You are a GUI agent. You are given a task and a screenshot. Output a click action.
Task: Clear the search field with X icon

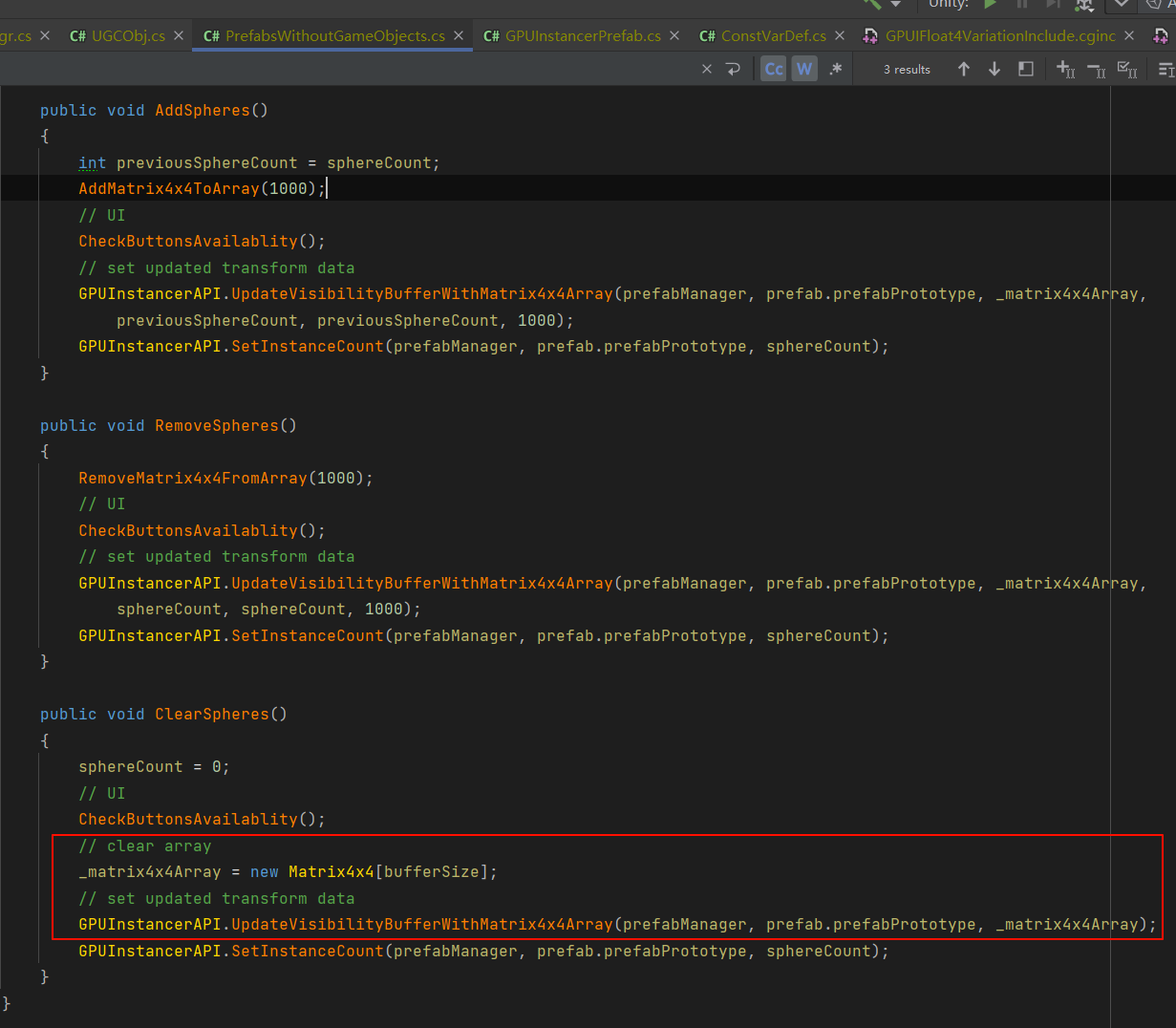(707, 69)
